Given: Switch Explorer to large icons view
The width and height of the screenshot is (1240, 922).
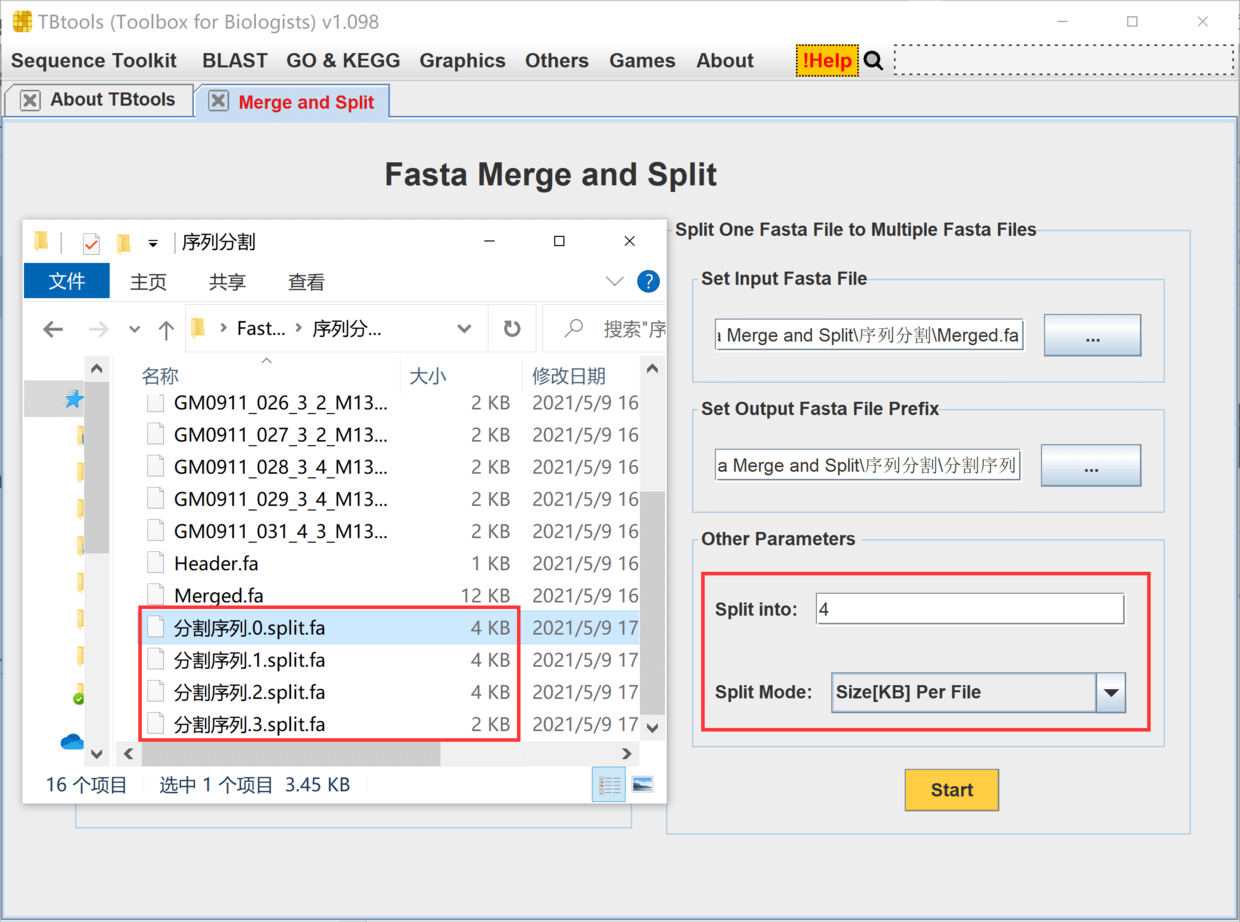Looking at the screenshot, I should click(643, 785).
